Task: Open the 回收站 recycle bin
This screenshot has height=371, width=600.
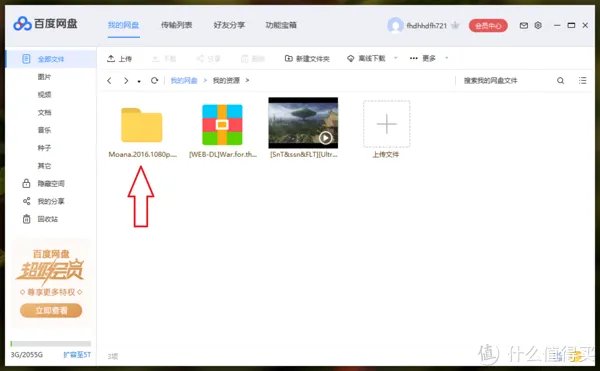Action: tap(47, 219)
